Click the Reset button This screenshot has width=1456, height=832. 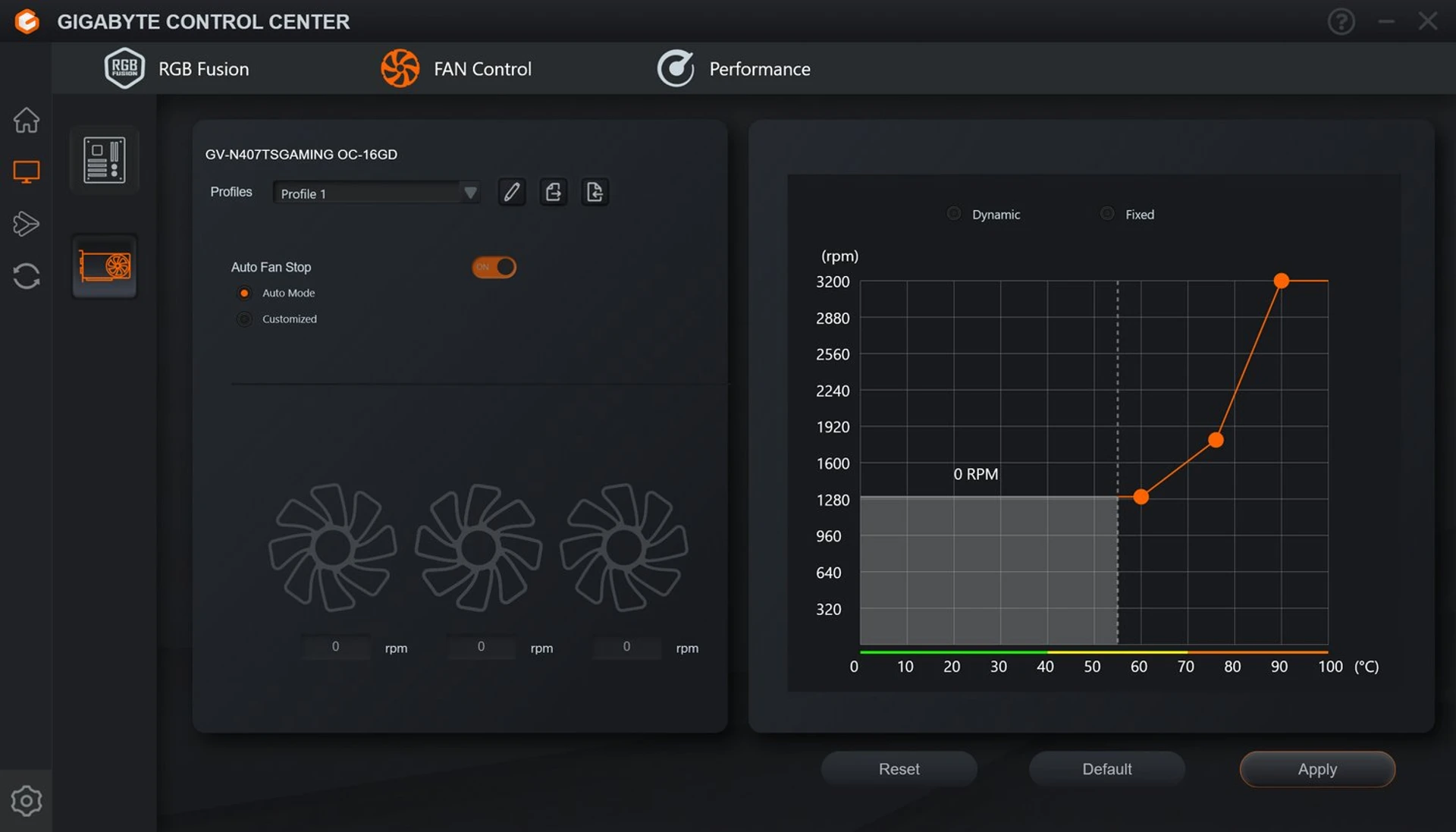(899, 769)
